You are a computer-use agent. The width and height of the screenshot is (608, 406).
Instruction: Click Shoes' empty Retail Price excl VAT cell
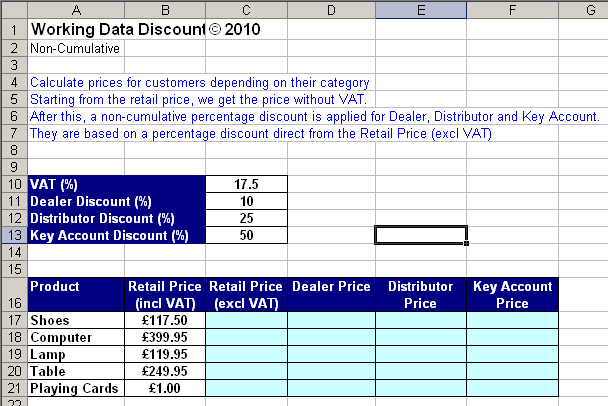247,320
